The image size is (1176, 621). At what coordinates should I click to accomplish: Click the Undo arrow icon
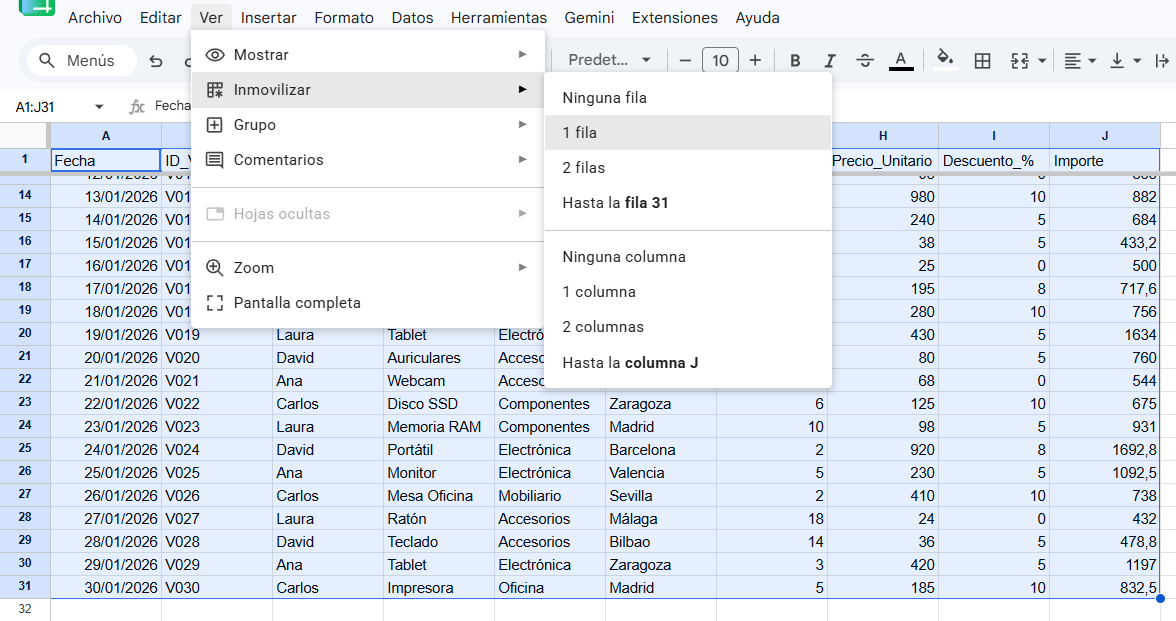156,61
